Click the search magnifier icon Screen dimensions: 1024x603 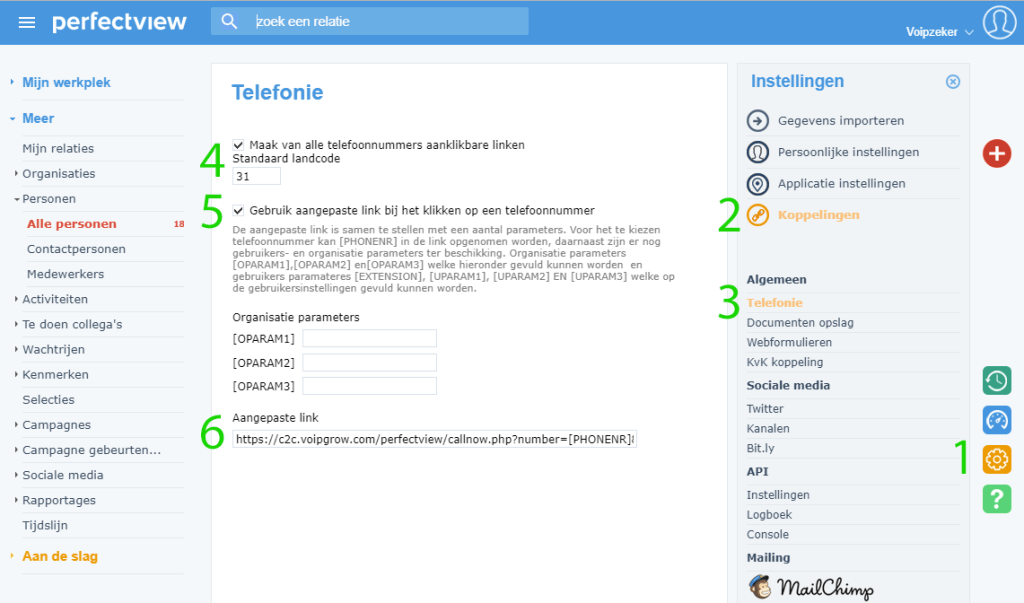tap(229, 22)
